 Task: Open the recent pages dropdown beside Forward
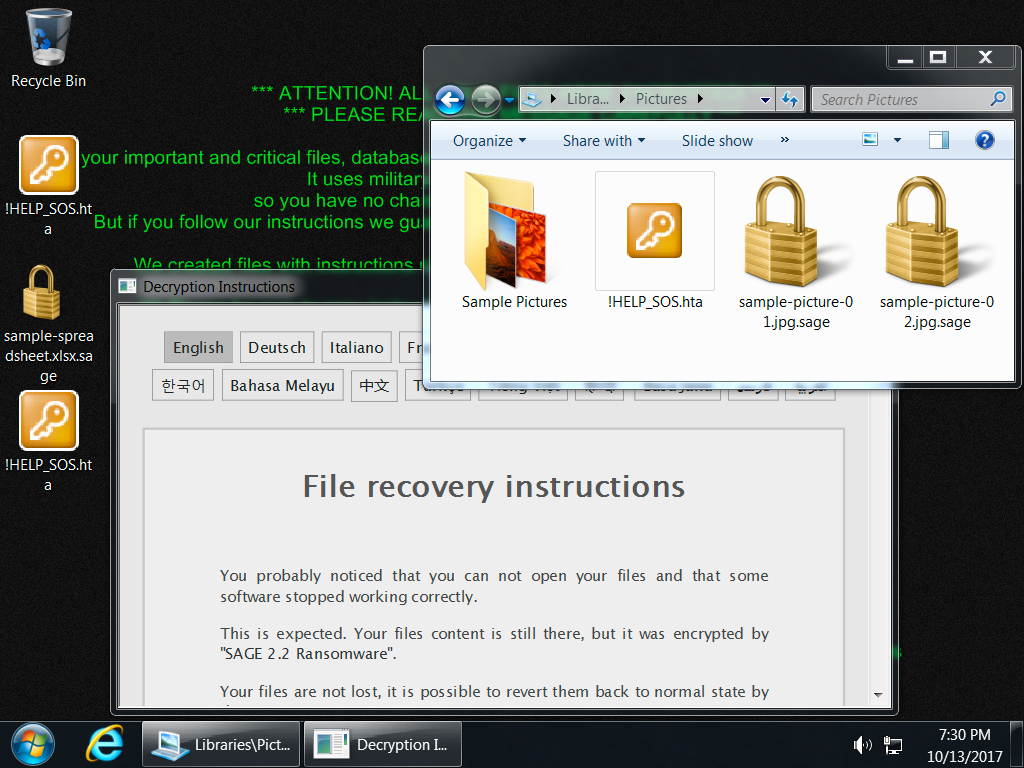(509, 100)
